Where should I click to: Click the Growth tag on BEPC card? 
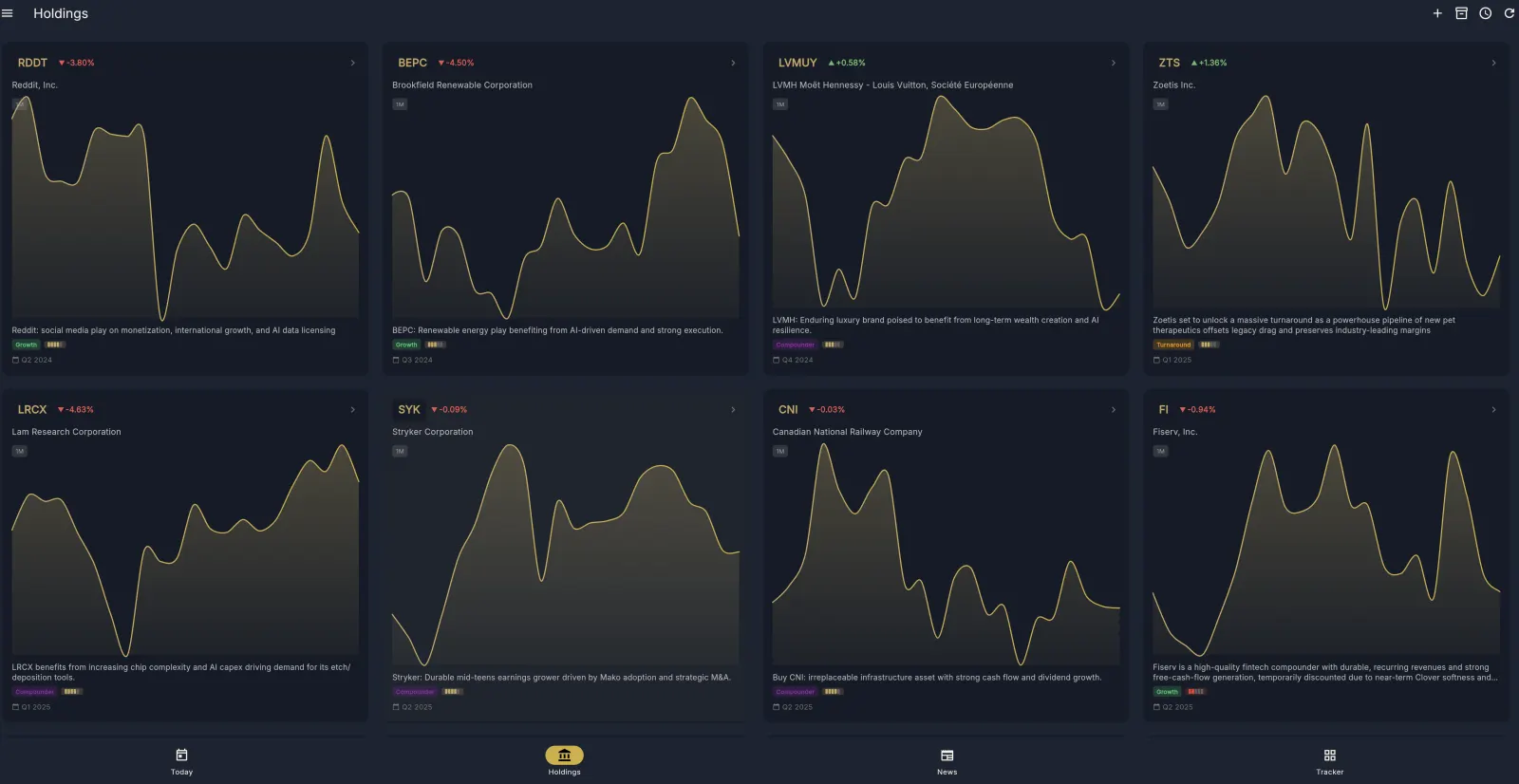(406, 345)
